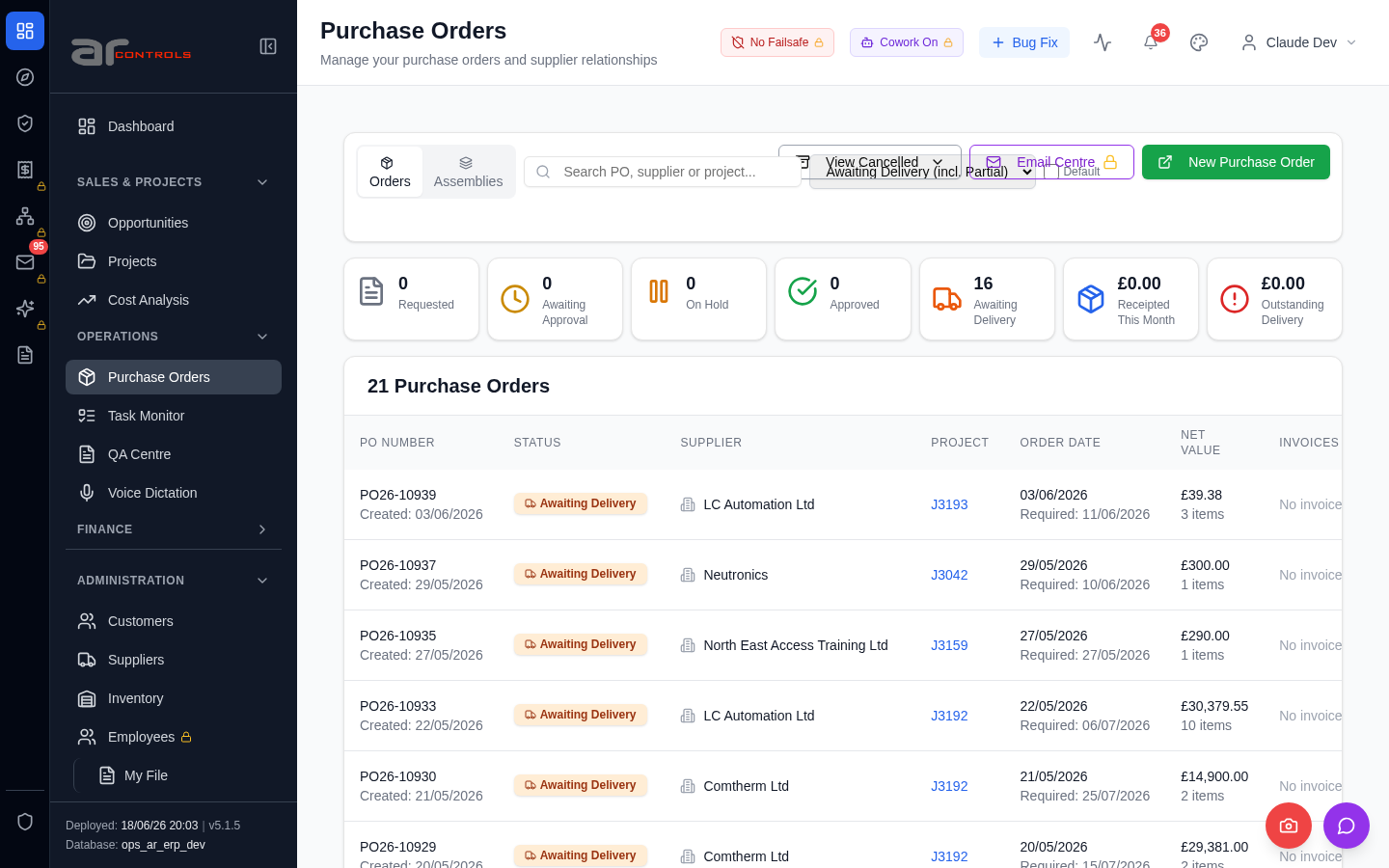1389x868 pixels.
Task: Open QA Centre in the sidebar
Action: click(x=174, y=454)
